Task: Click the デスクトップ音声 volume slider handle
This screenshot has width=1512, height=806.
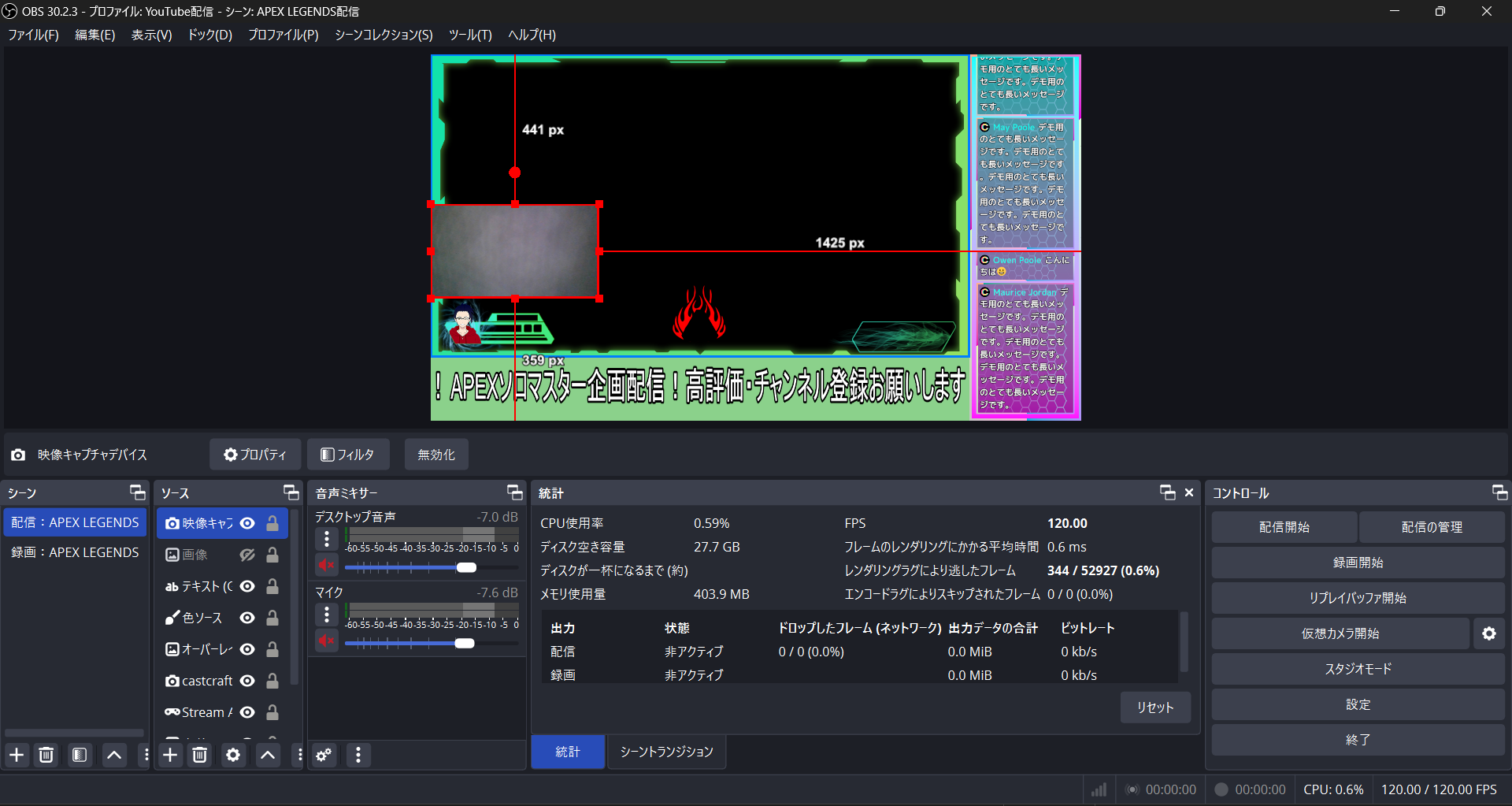Action: click(x=466, y=567)
